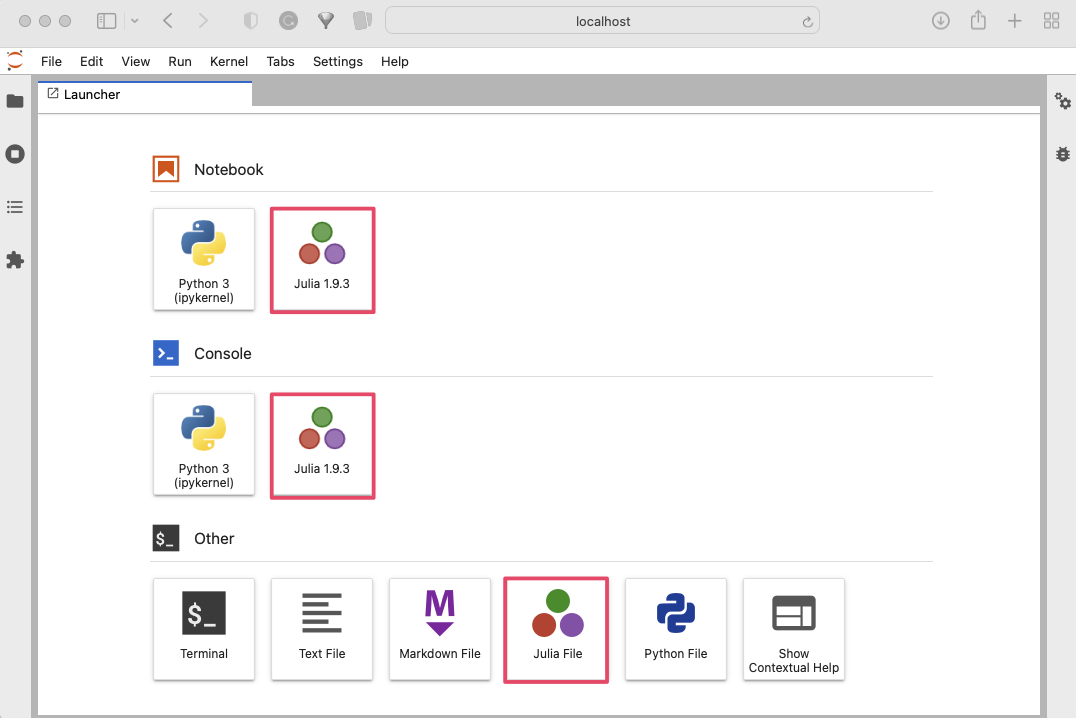1076x718 pixels.
Task: Toggle the Safari sidebar button
Action: coord(107,21)
